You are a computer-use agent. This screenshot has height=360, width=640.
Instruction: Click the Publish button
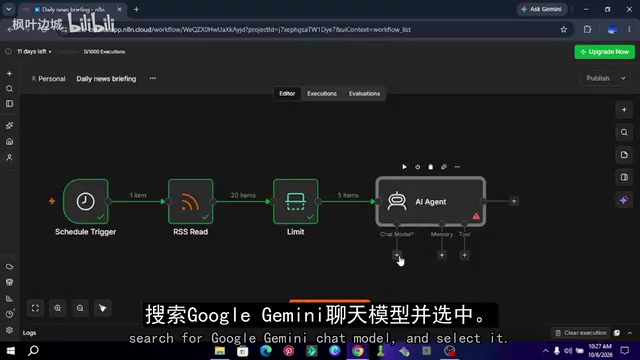[x=598, y=78]
